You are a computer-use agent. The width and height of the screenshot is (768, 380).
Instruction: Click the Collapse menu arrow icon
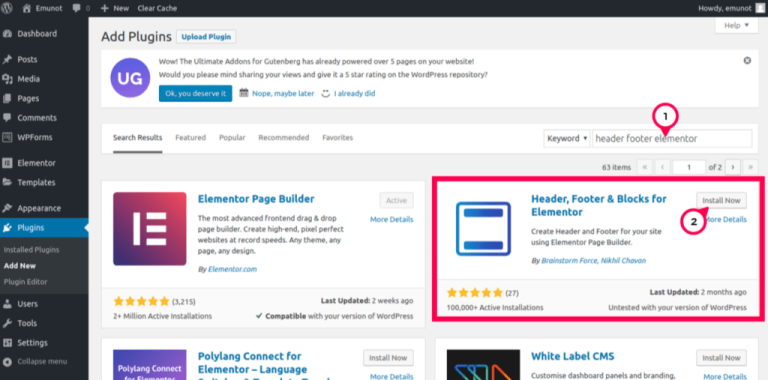click(7, 362)
